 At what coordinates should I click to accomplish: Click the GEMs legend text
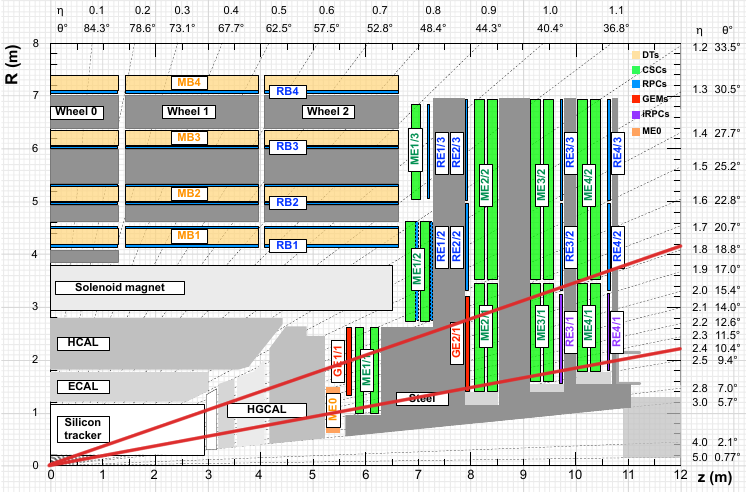[x=655, y=99]
